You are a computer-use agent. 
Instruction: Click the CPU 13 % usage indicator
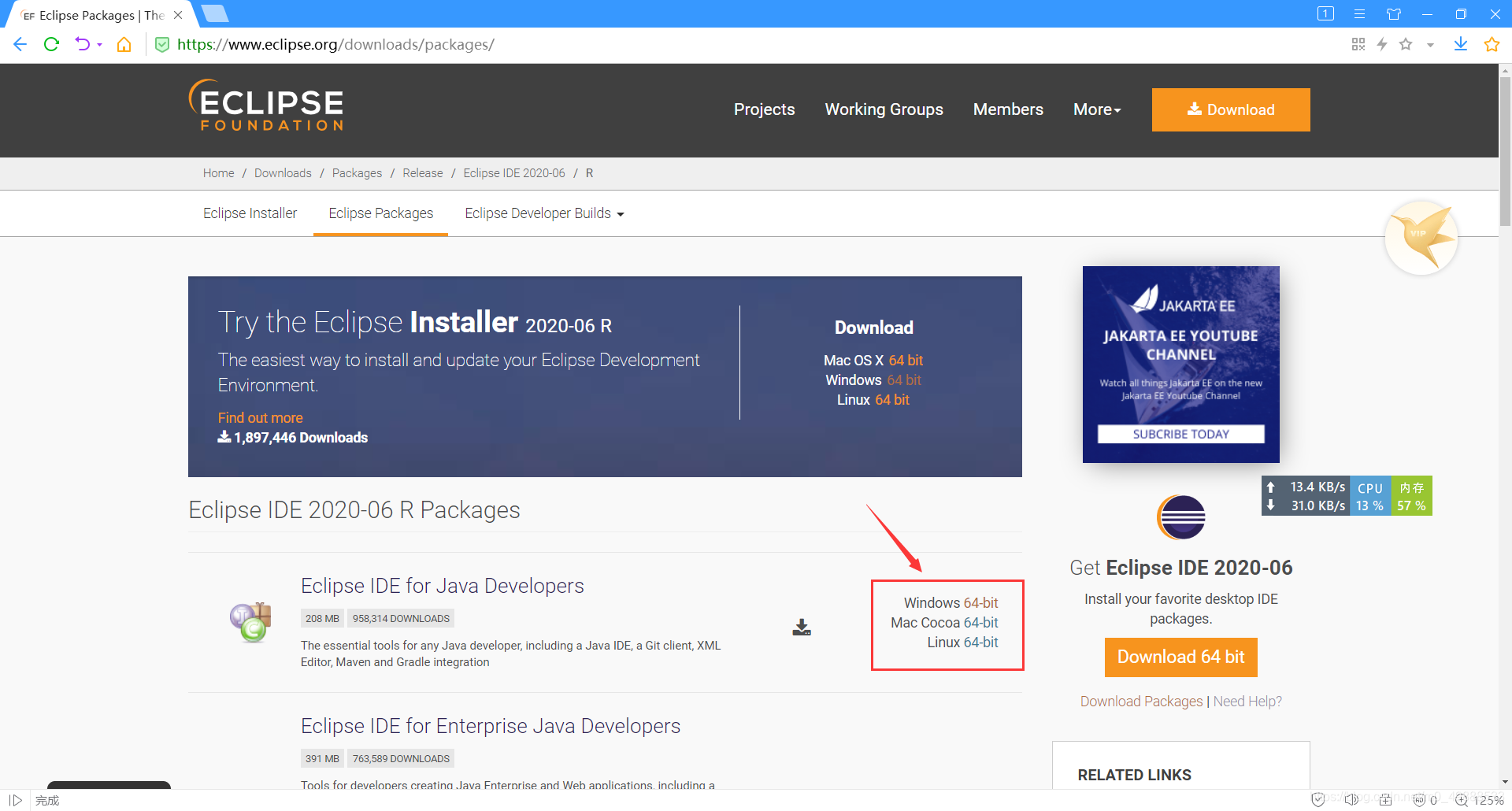click(1370, 496)
